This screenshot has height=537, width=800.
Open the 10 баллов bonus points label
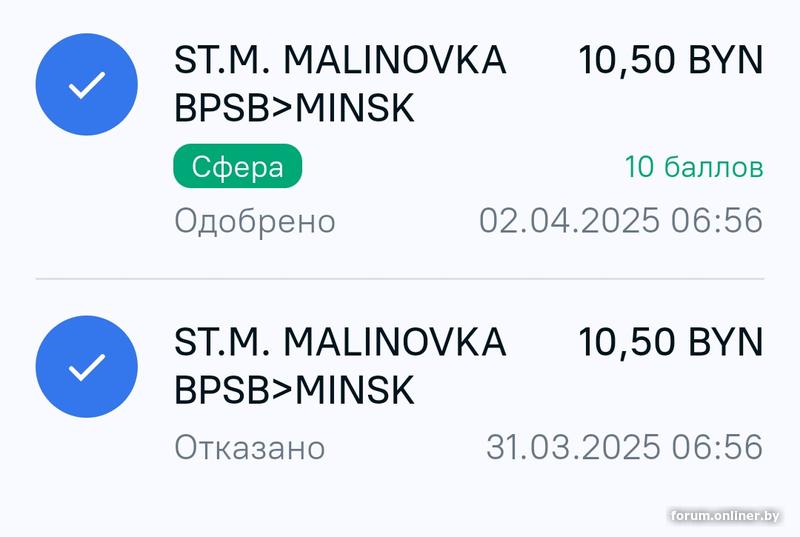[x=694, y=167]
